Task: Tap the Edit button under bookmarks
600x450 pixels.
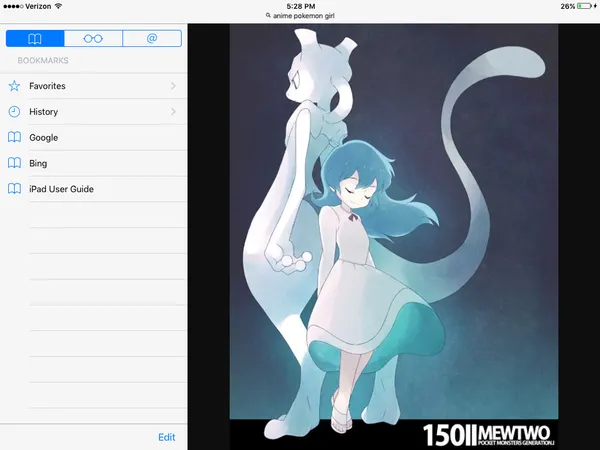Action: pyautogui.click(x=166, y=437)
